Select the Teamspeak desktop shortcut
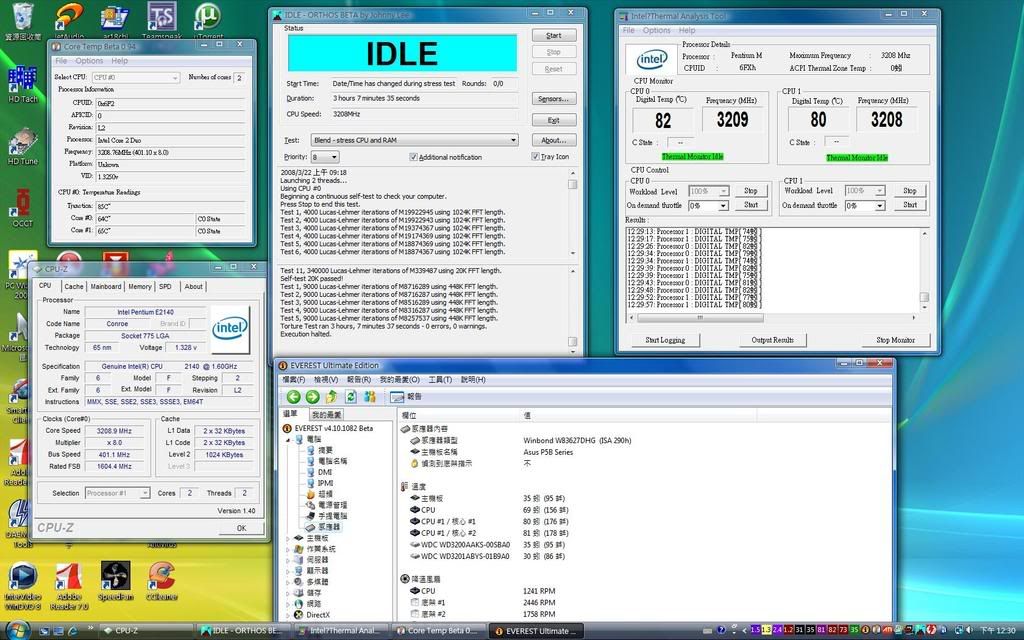The image size is (1024, 640). click(162, 21)
